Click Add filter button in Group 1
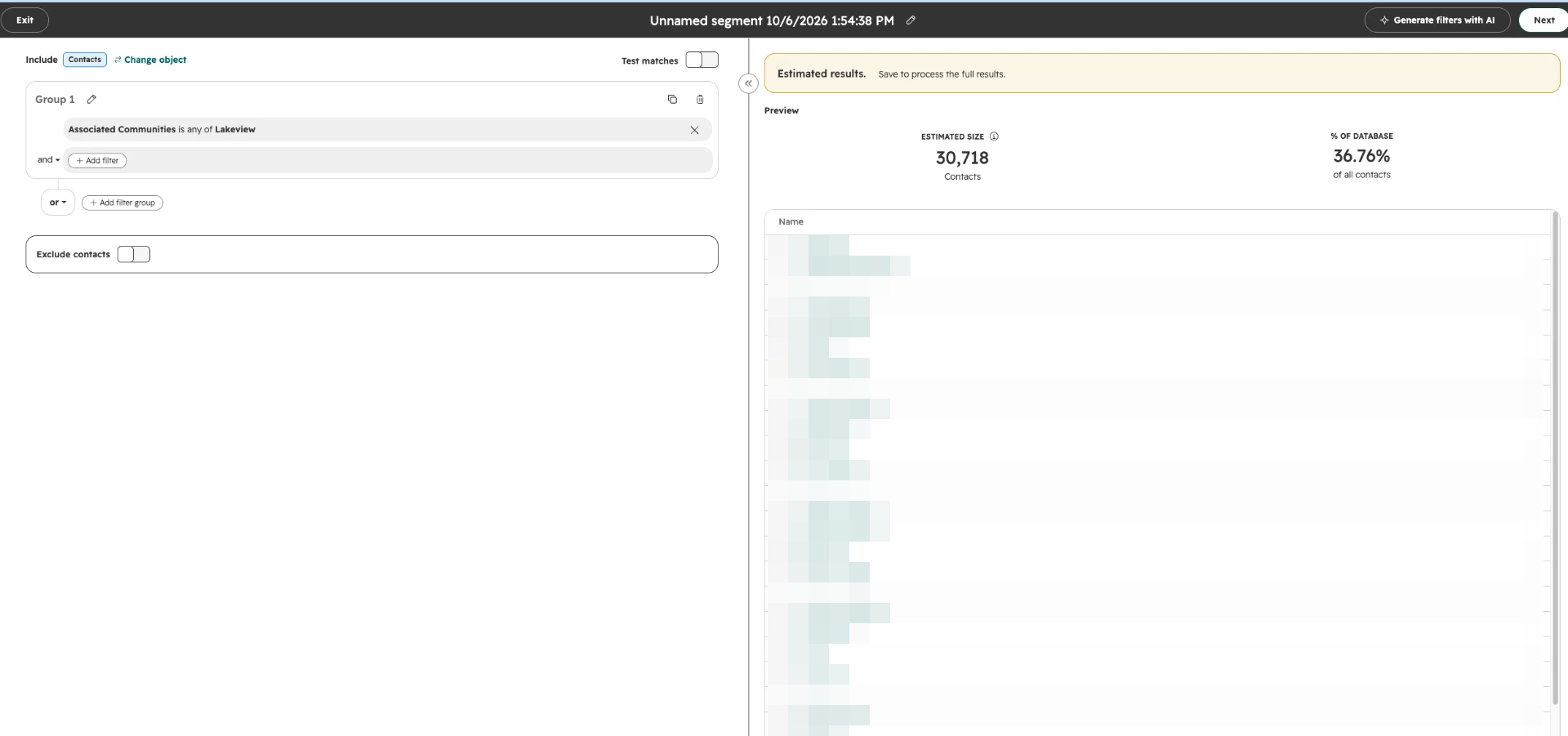Screen dimensions: 1568x736 point(97,161)
